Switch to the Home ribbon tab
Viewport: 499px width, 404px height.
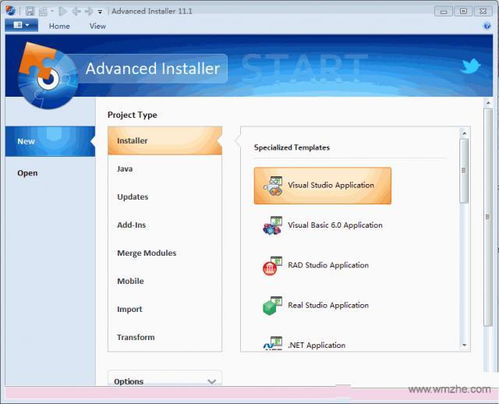[x=59, y=26]
